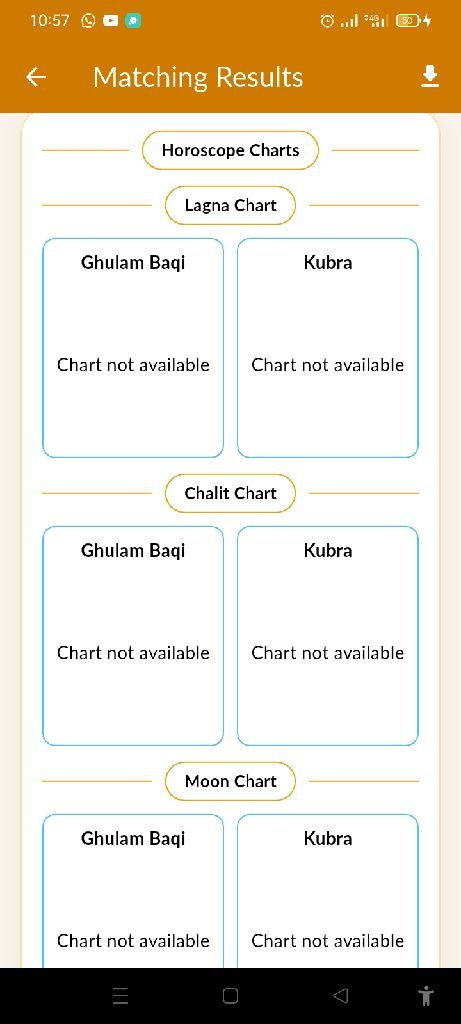Open the WhatsApp notification icon
Screen dimensions: 461x1024
(x=88, y=20)
